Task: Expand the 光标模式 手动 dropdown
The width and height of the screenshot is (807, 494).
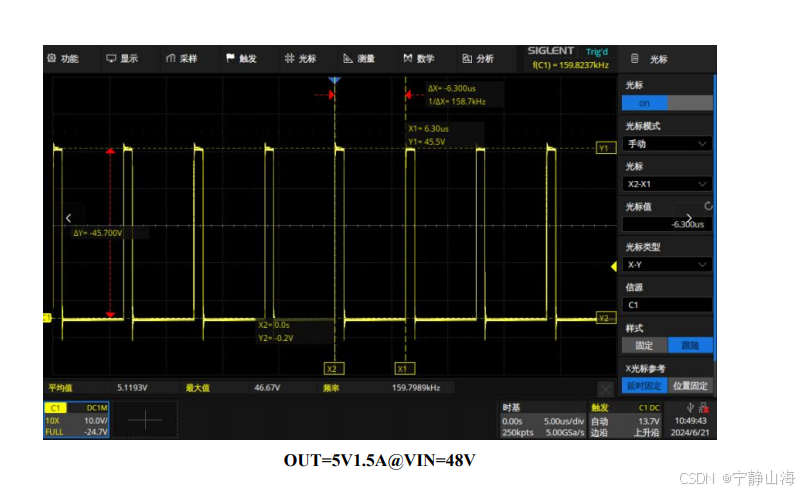Action: coord(667,144)
